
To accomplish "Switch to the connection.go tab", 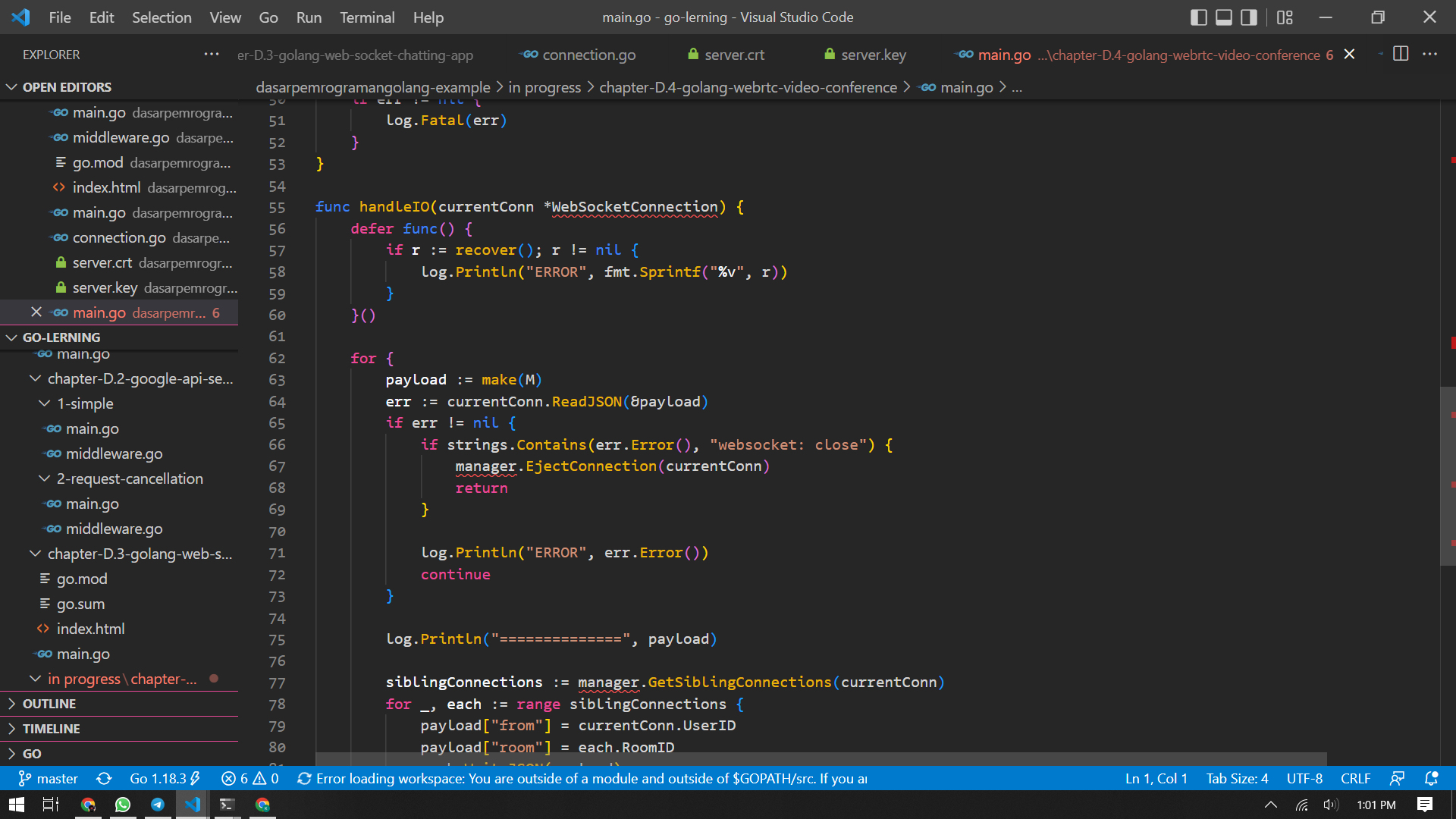I will coord(588,55).
